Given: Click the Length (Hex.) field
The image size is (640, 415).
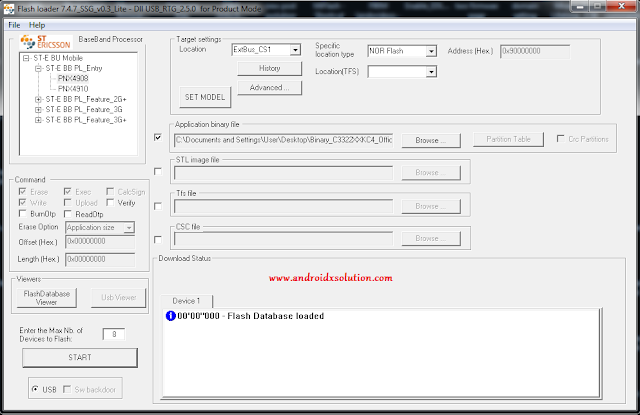Looking at the screenshot, I should click(100, 260).
